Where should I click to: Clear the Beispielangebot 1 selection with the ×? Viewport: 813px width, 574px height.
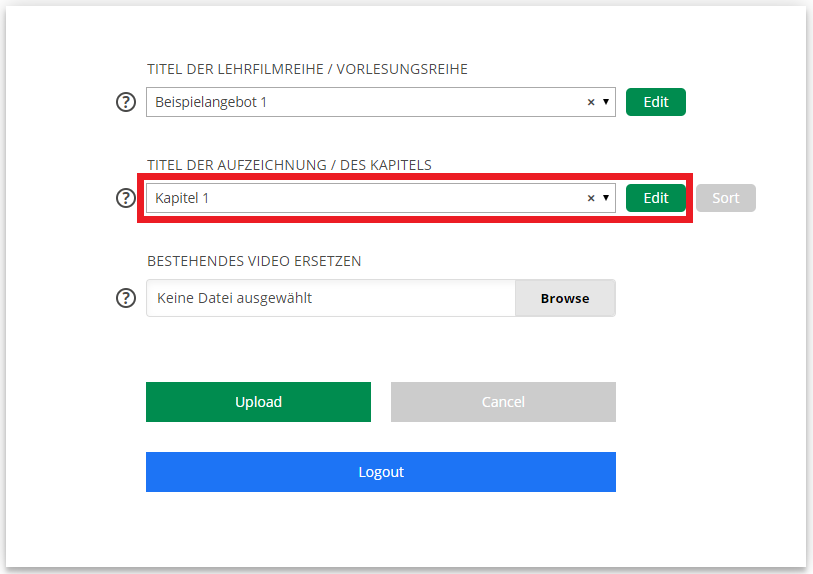tap(590, 102)
